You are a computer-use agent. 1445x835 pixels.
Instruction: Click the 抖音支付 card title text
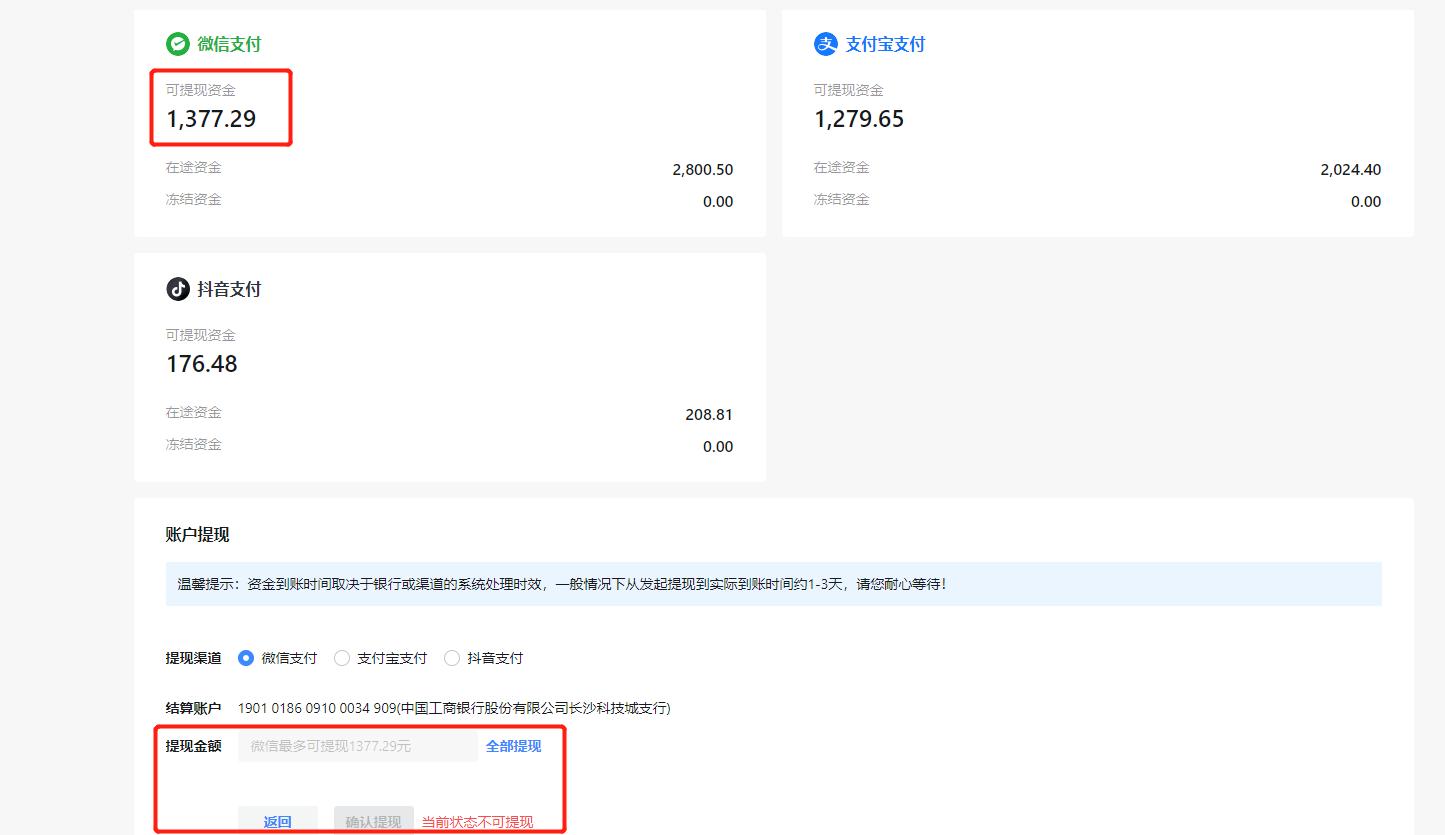tap(229, 289)
